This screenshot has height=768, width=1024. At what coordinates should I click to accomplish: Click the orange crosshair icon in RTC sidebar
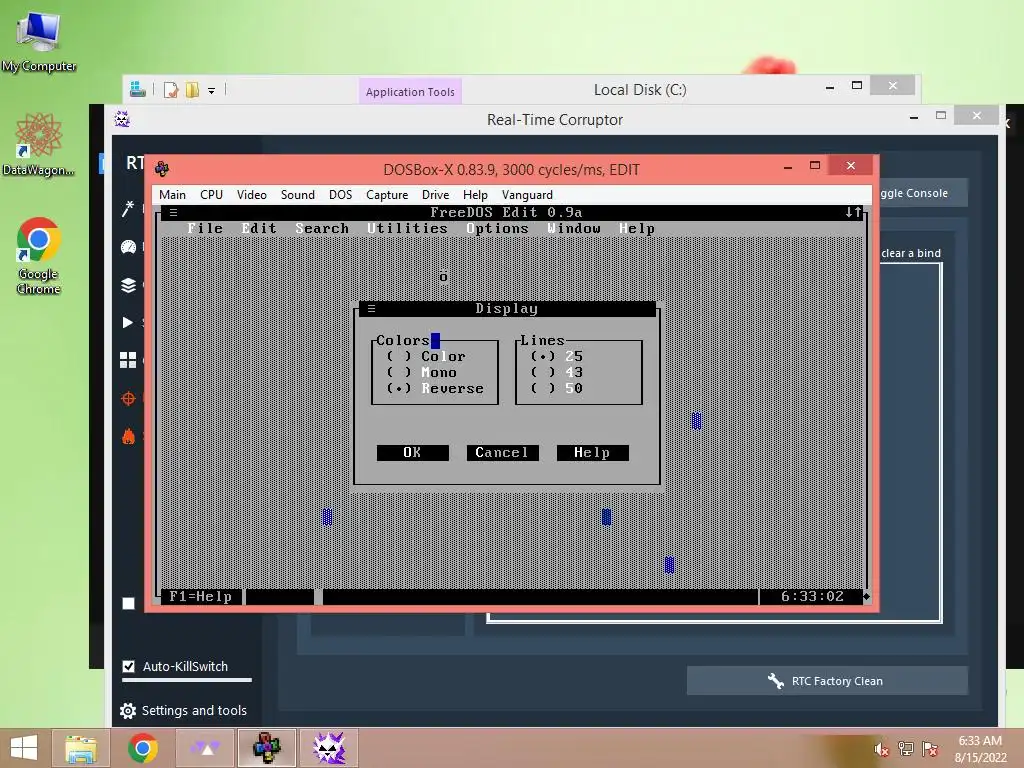(x=128, y=398)
